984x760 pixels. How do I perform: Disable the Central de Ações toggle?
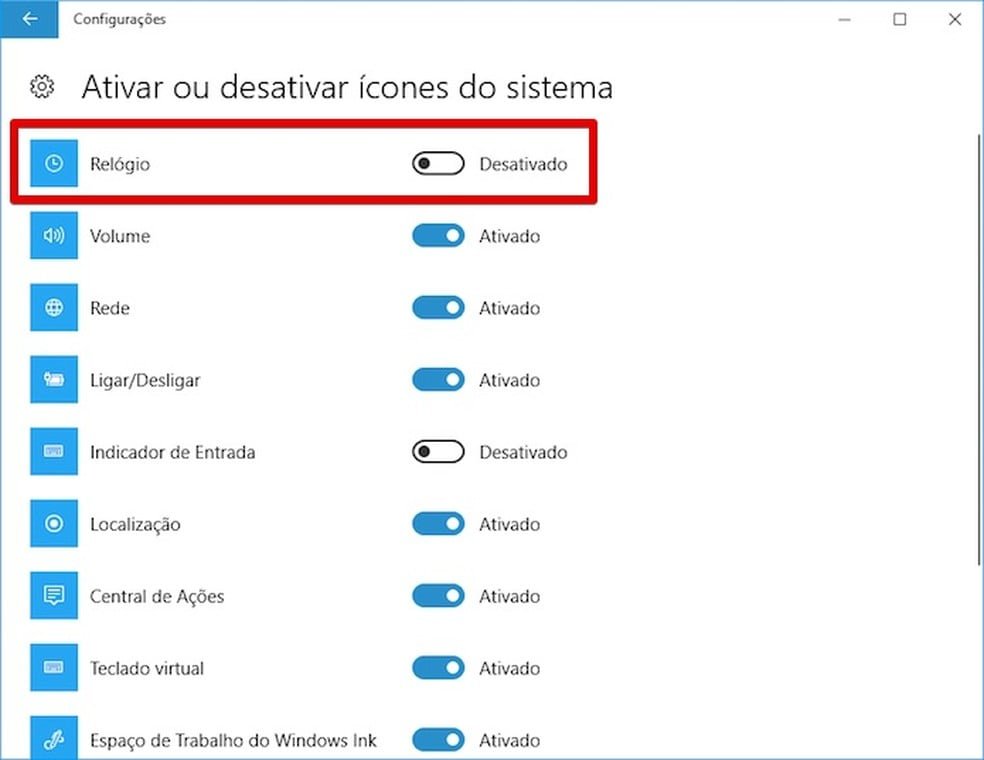[438, 596]
